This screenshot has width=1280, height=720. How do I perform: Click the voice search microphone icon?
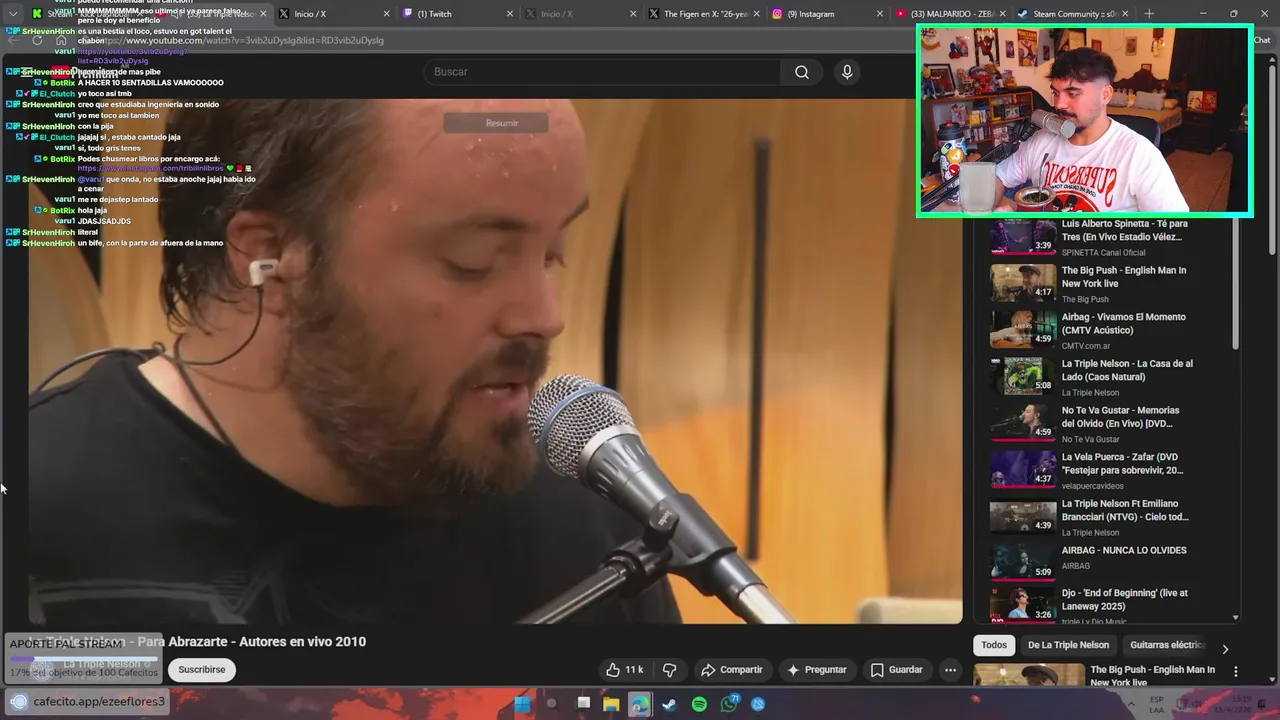click(x=847, y=72)
